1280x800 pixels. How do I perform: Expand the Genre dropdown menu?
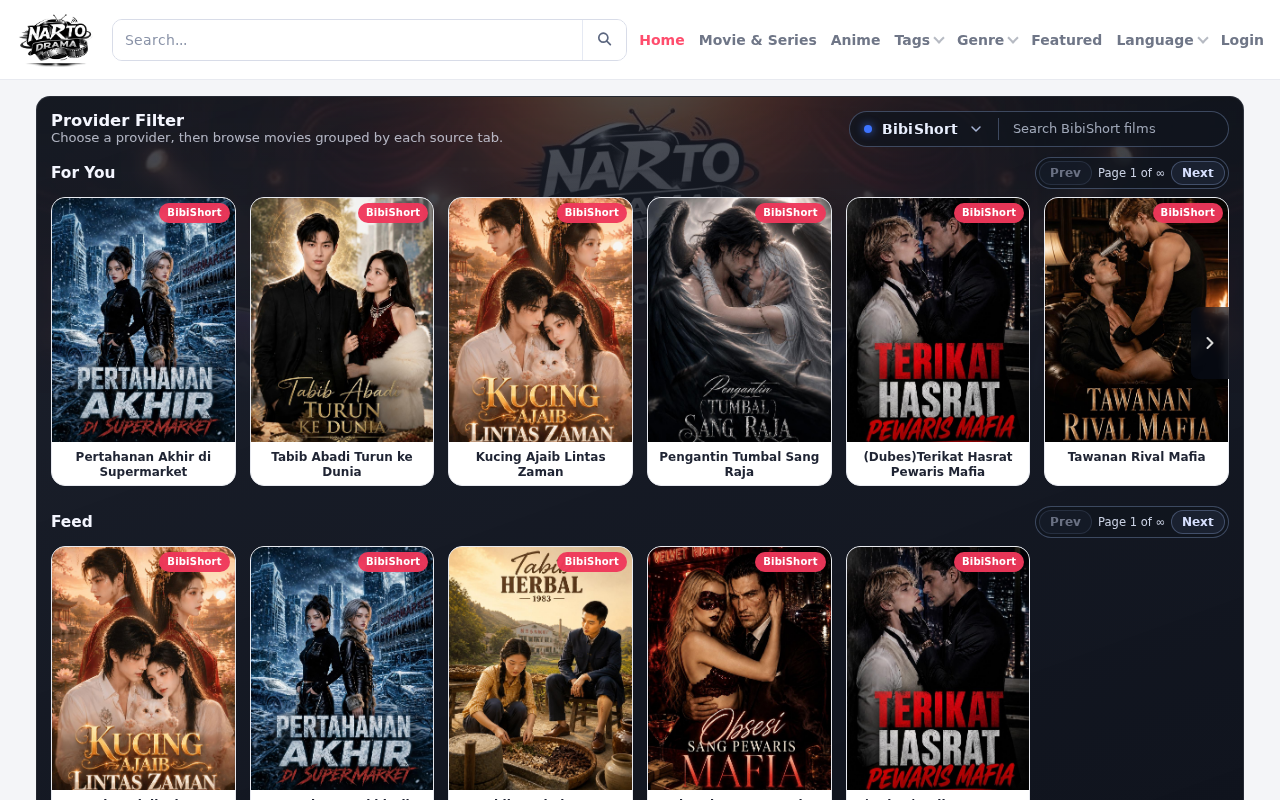987,40
